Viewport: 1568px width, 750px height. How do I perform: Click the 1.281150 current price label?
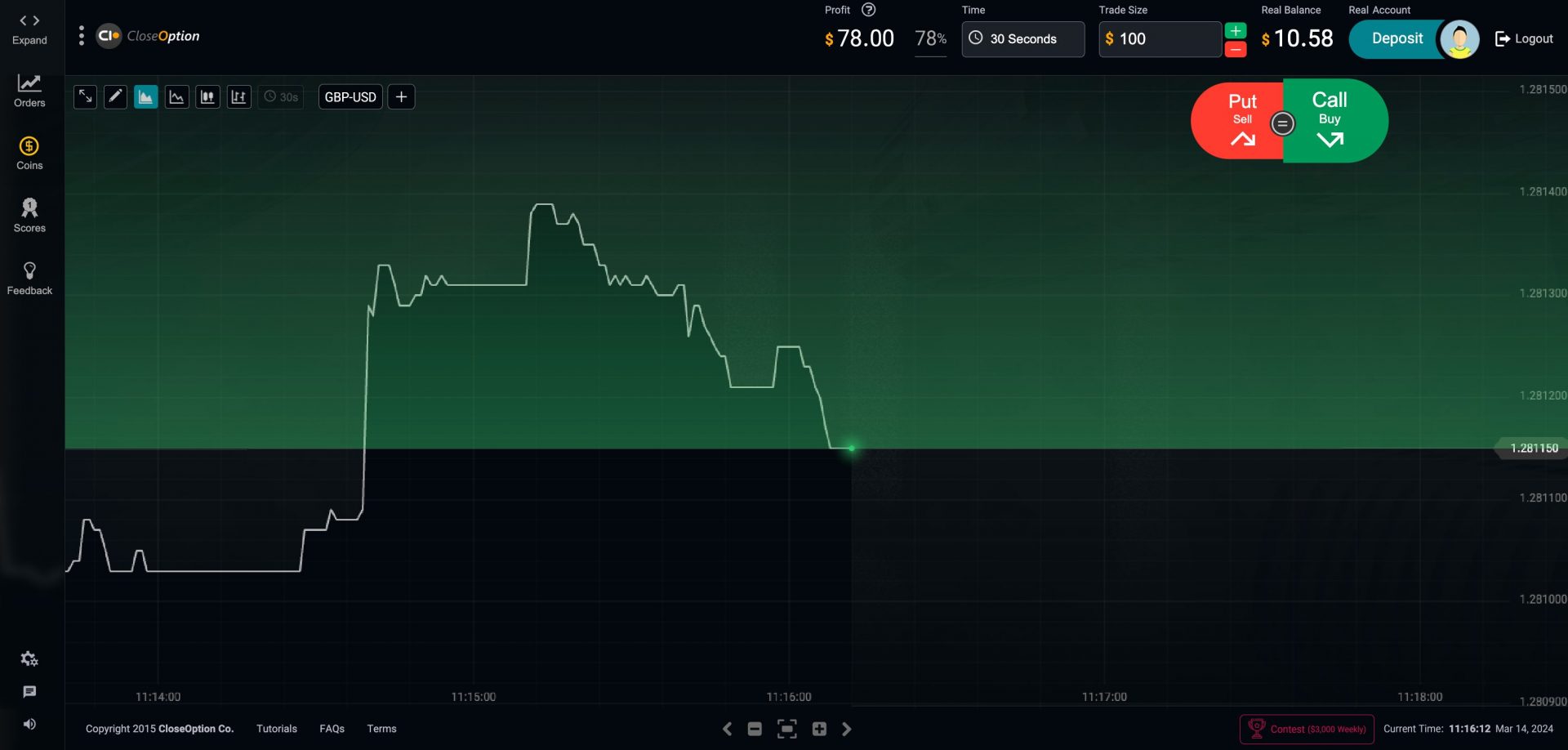pyautogui.click(x=1534, y=448)
